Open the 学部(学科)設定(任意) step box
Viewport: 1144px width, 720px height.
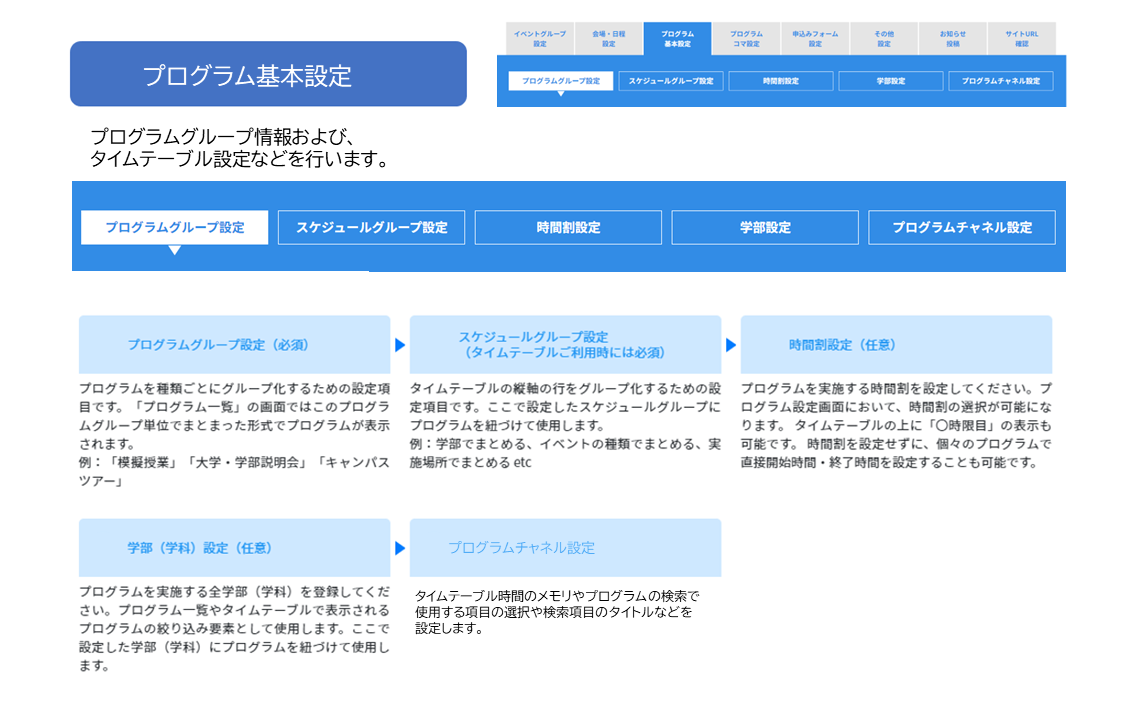coord(234,548)
